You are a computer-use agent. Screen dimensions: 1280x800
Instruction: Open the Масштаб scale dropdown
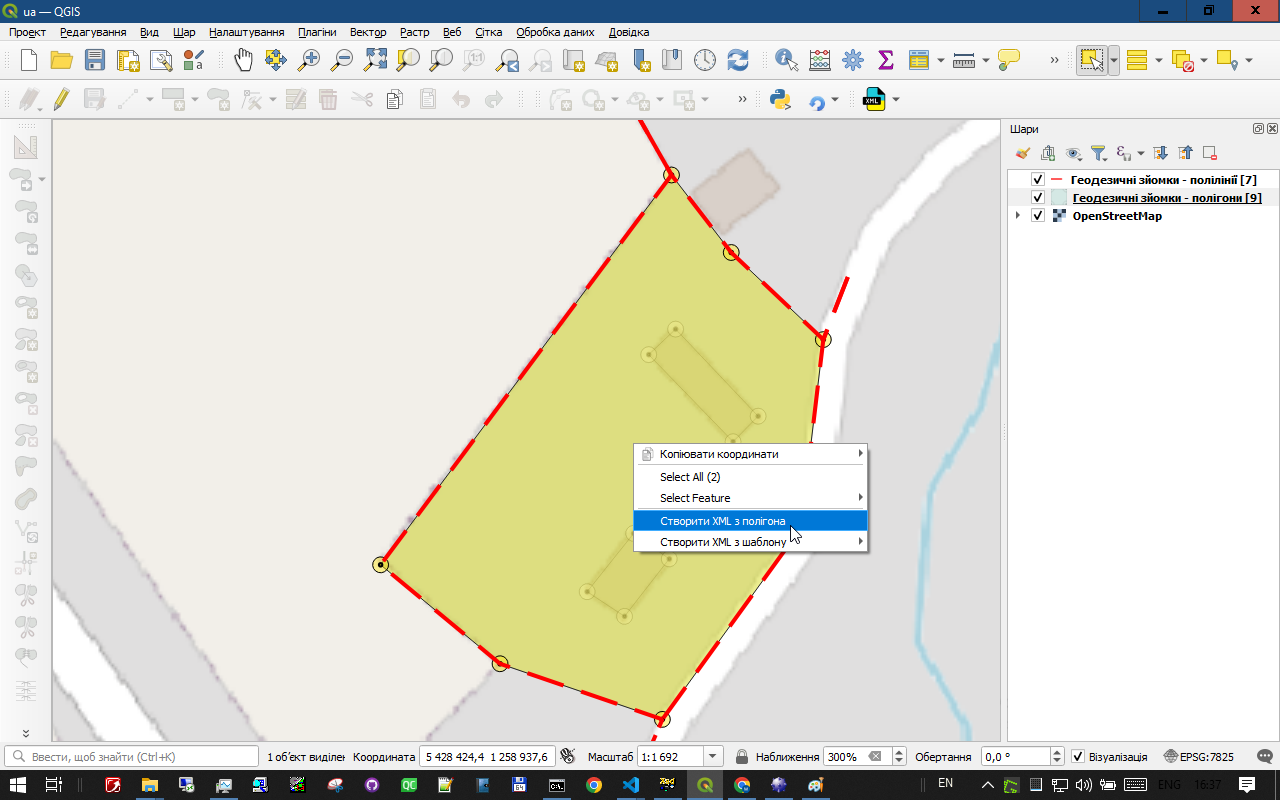pyautogui.click(x=713, y=757)
